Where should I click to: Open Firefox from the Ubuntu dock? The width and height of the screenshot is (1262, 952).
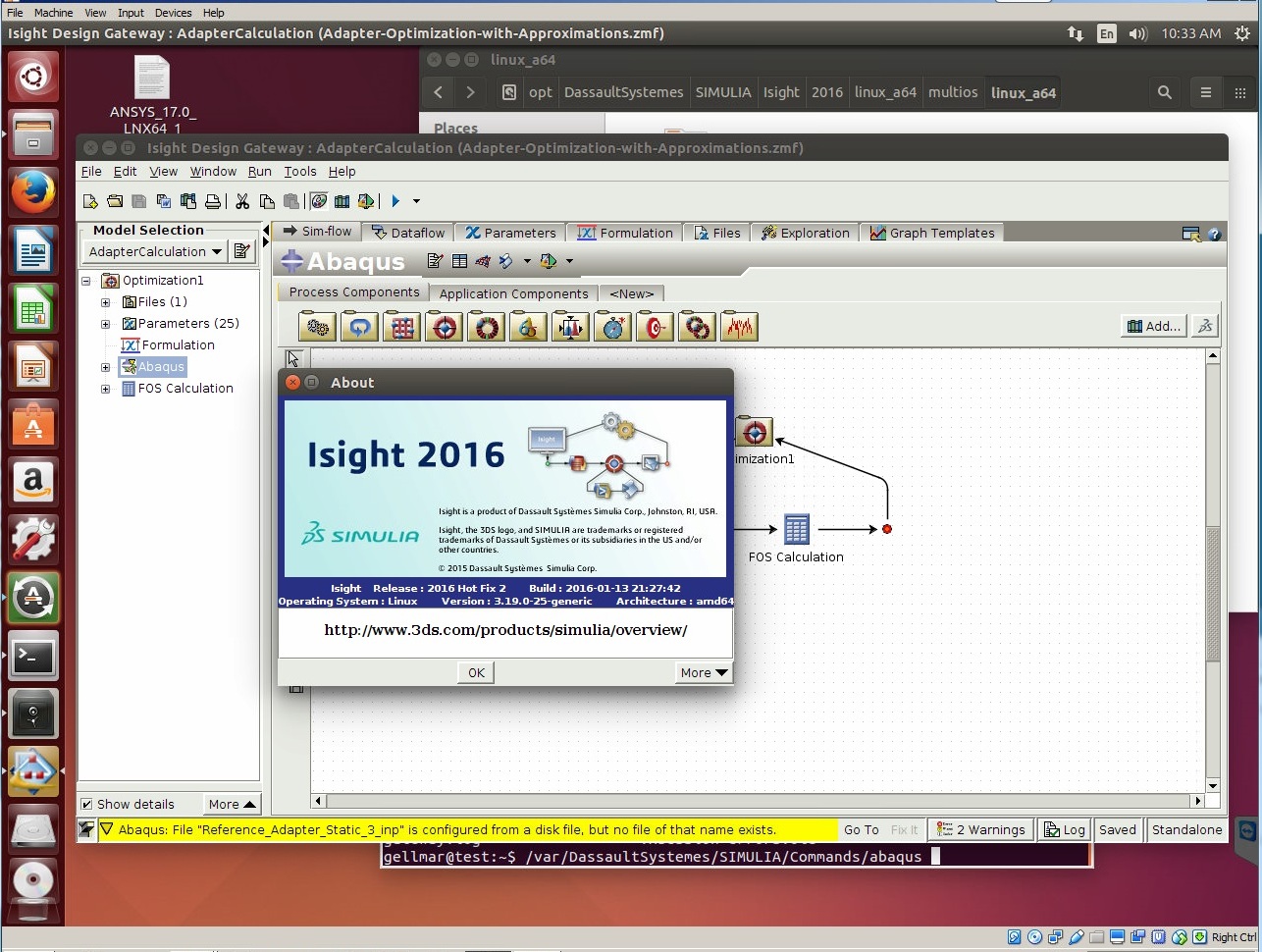[x=33, y=191]
